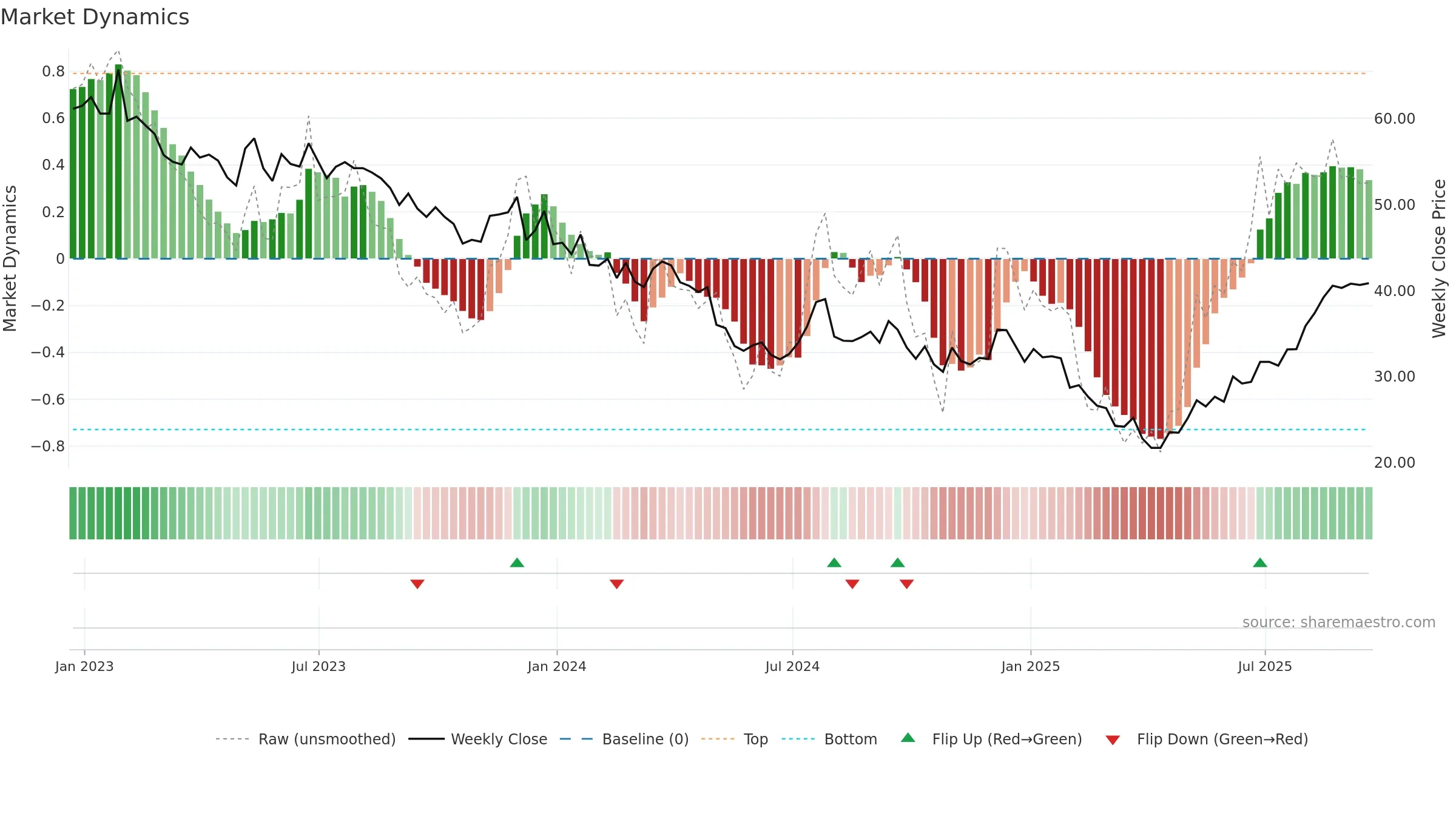Toggle Weekly Close legend entry
Screen dimensions: 1456x819
coord(477,739)
